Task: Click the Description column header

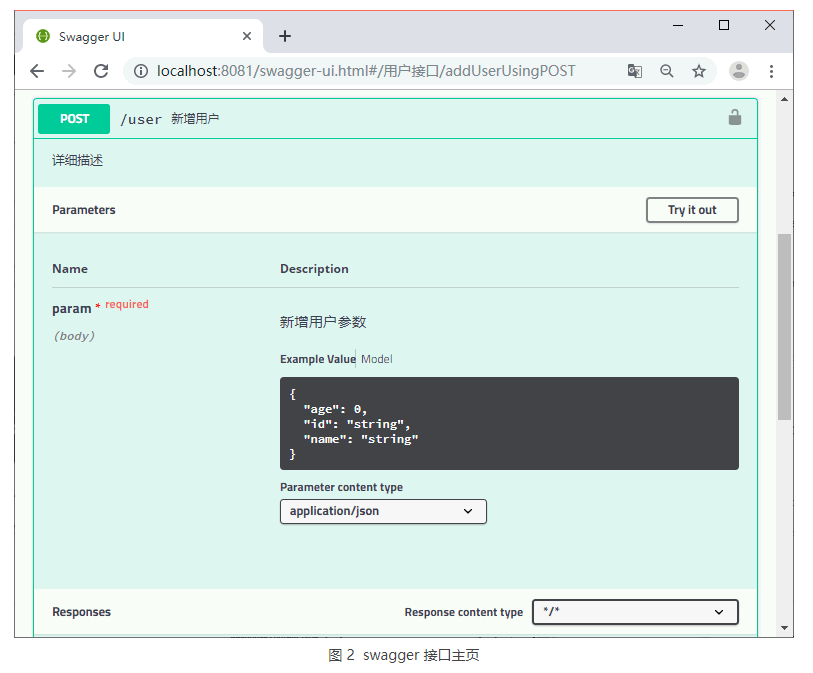Action: coord(314,269)
